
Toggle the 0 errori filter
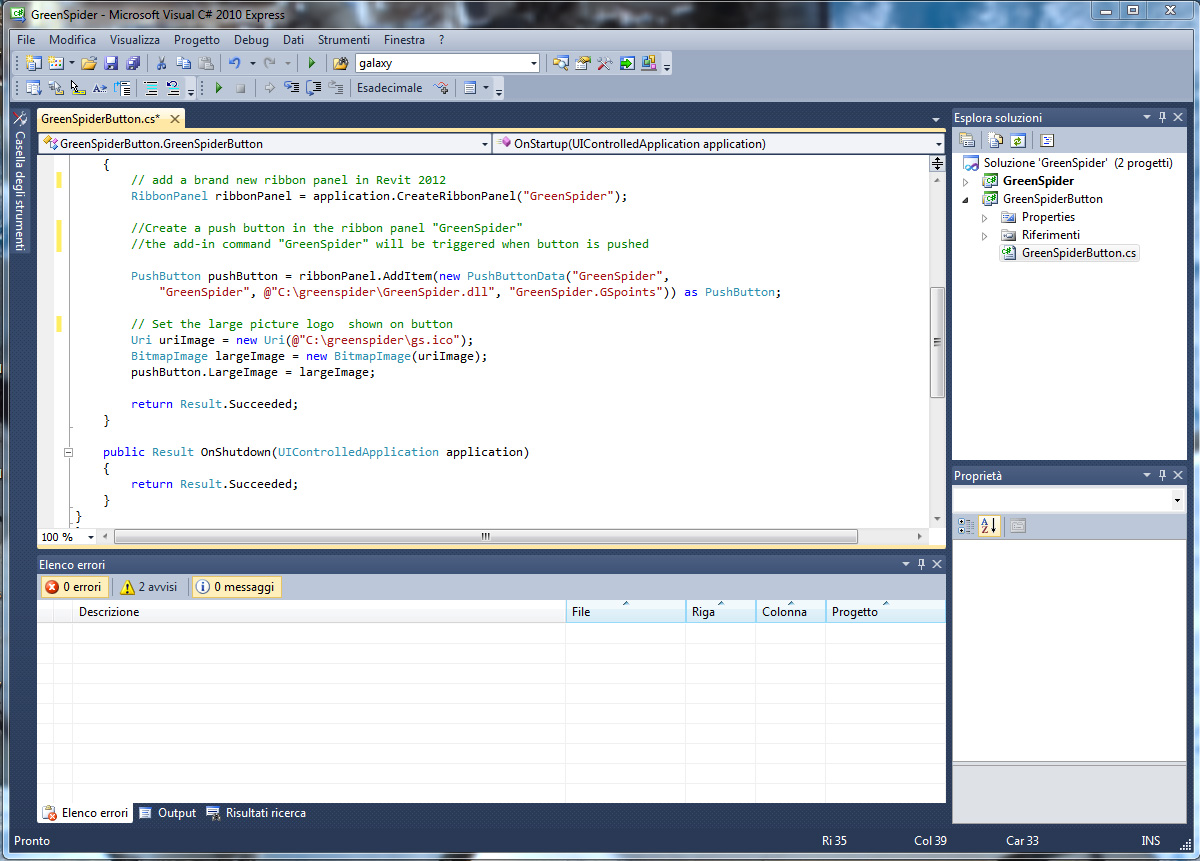tap(74, 587)
